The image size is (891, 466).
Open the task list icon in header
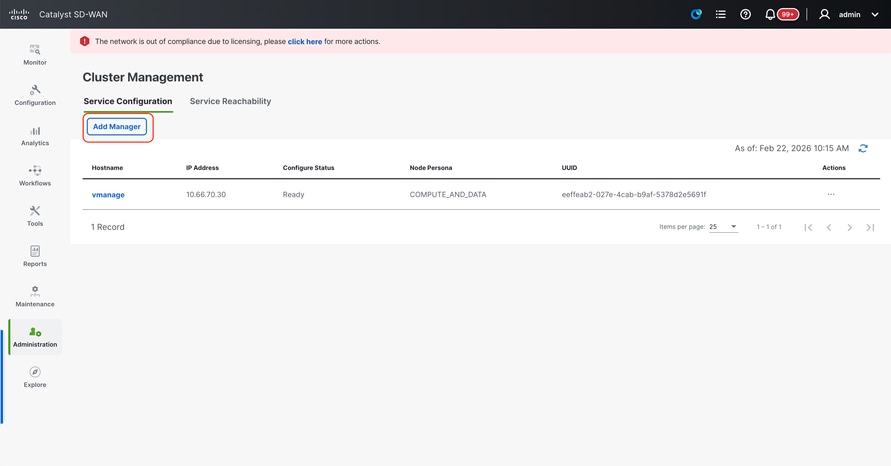(720, 15)
